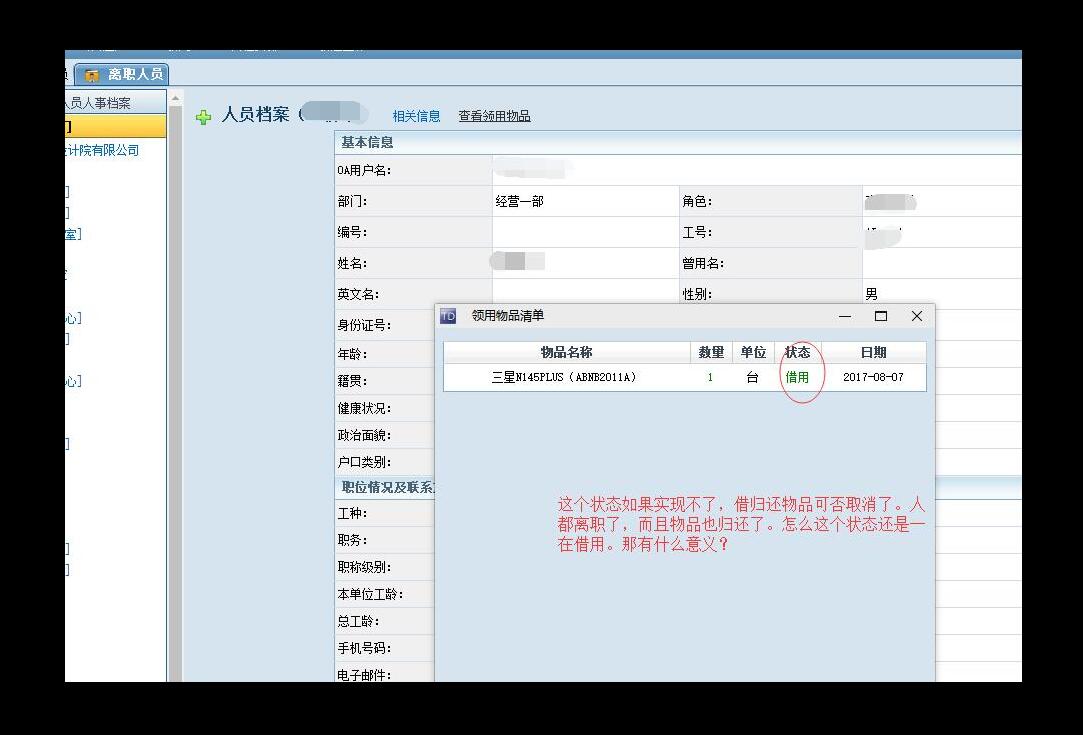
Task: Click the green plus icon beside 人员档案
Action: [204, 117]
